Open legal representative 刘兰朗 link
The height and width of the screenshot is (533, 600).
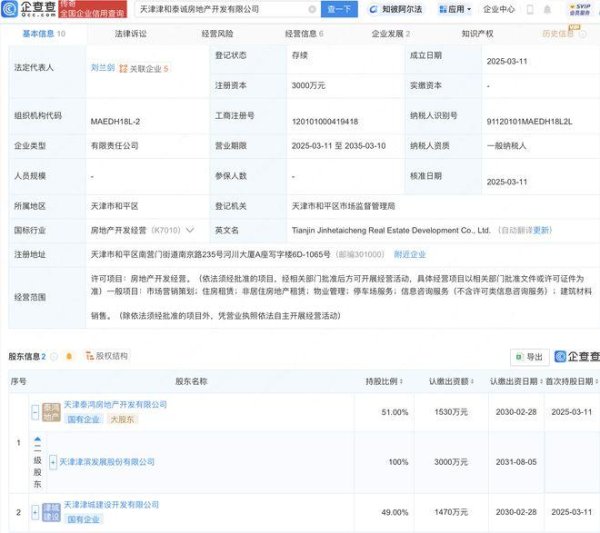point(103,68)
